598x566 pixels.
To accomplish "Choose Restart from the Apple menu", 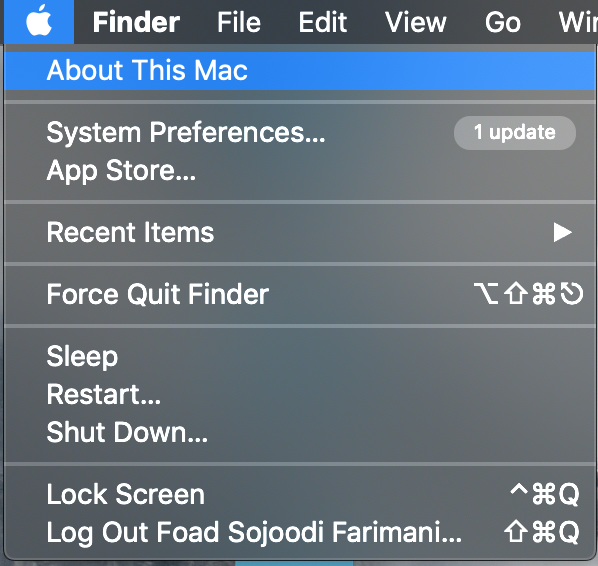I will click(x=300, y=394).
